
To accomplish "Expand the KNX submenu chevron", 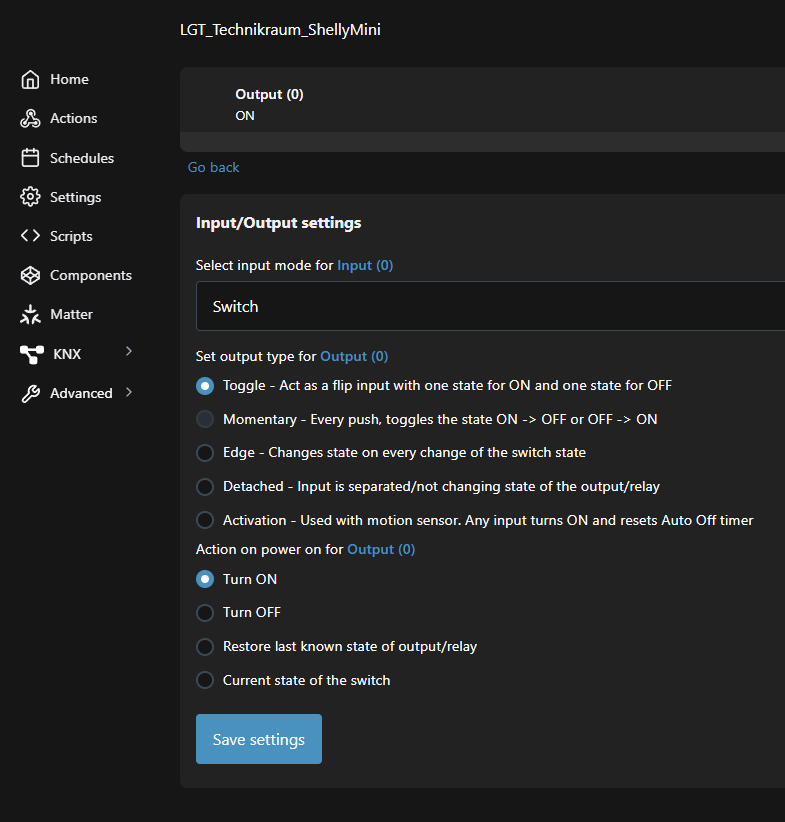I will pyautogui.click(x=129, y=352).
